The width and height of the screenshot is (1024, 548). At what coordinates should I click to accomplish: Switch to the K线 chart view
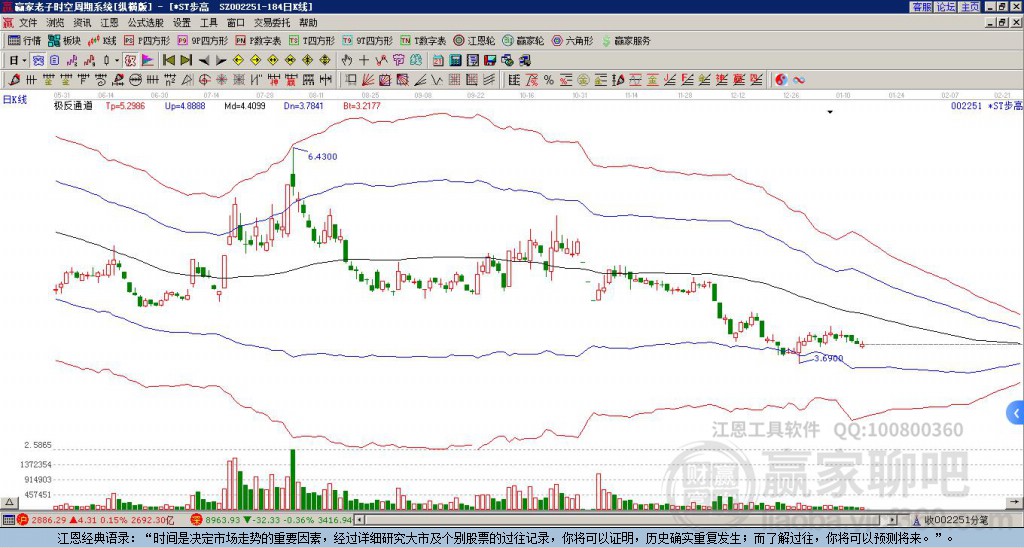click(102, 40)
